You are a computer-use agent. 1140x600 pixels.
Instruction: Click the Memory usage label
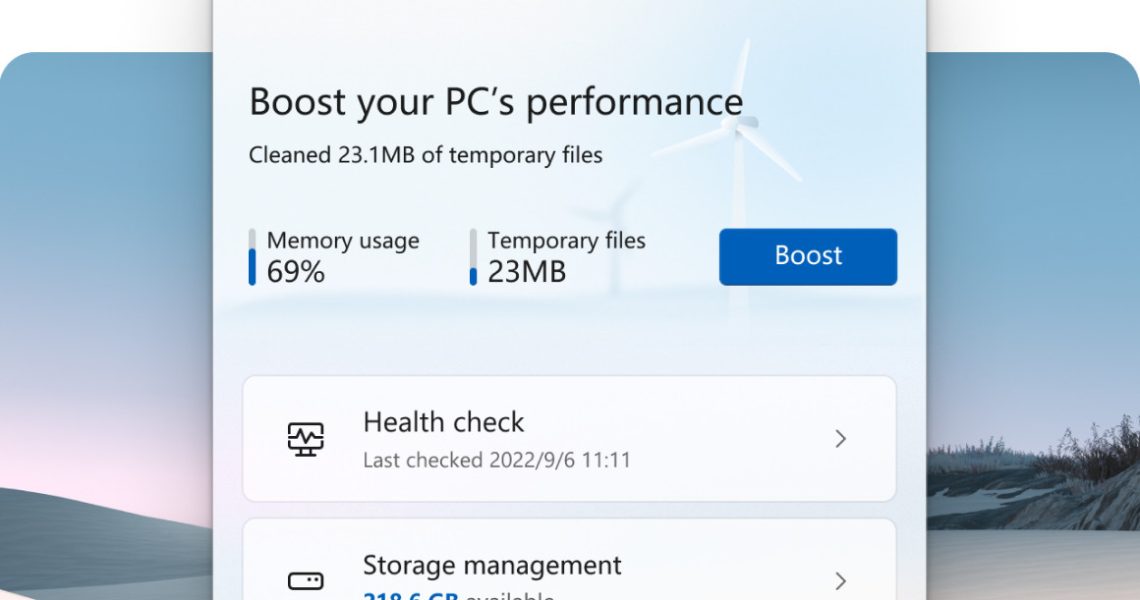pyautogui.click(x=342, y=241)
